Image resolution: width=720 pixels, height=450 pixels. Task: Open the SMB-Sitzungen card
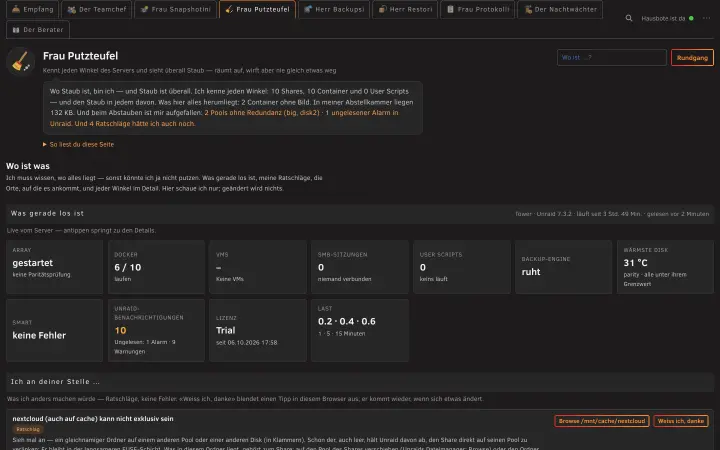[360, 267]
